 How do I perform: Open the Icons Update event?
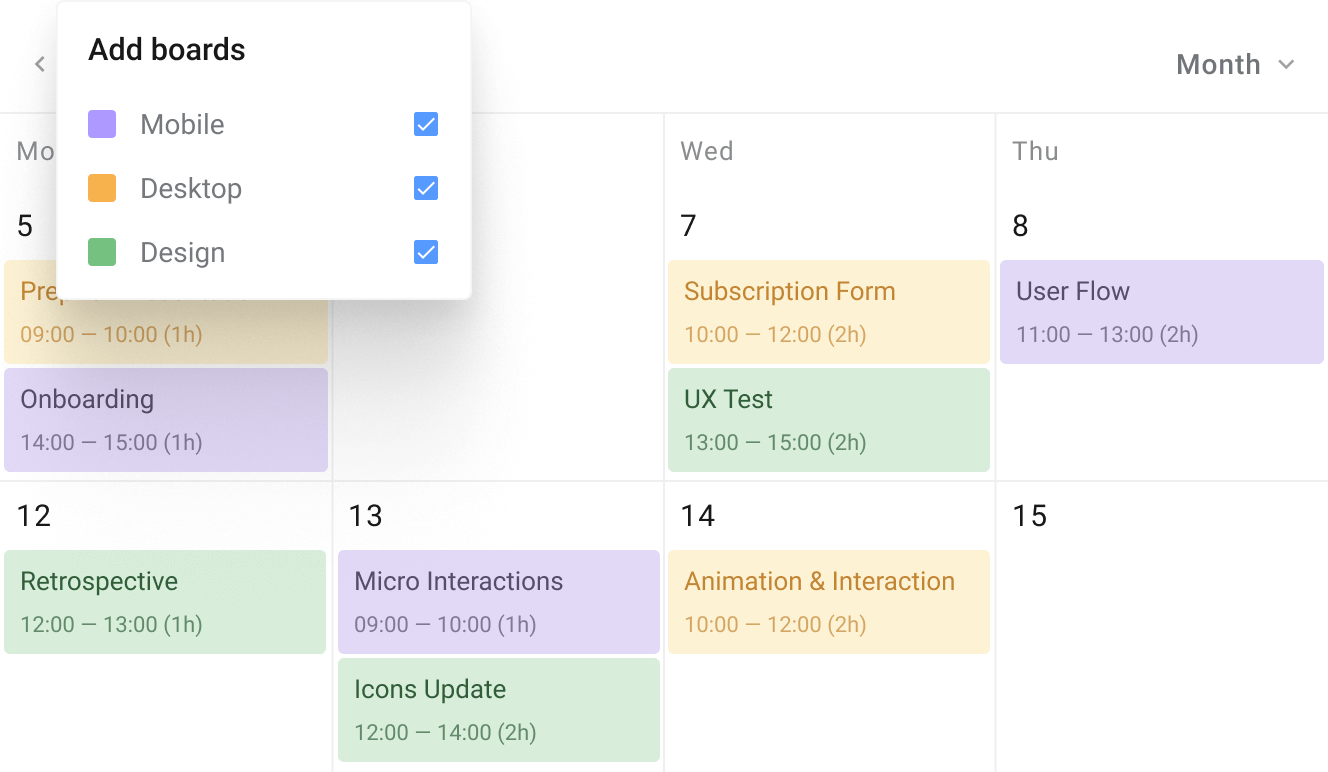pos(499,710)
